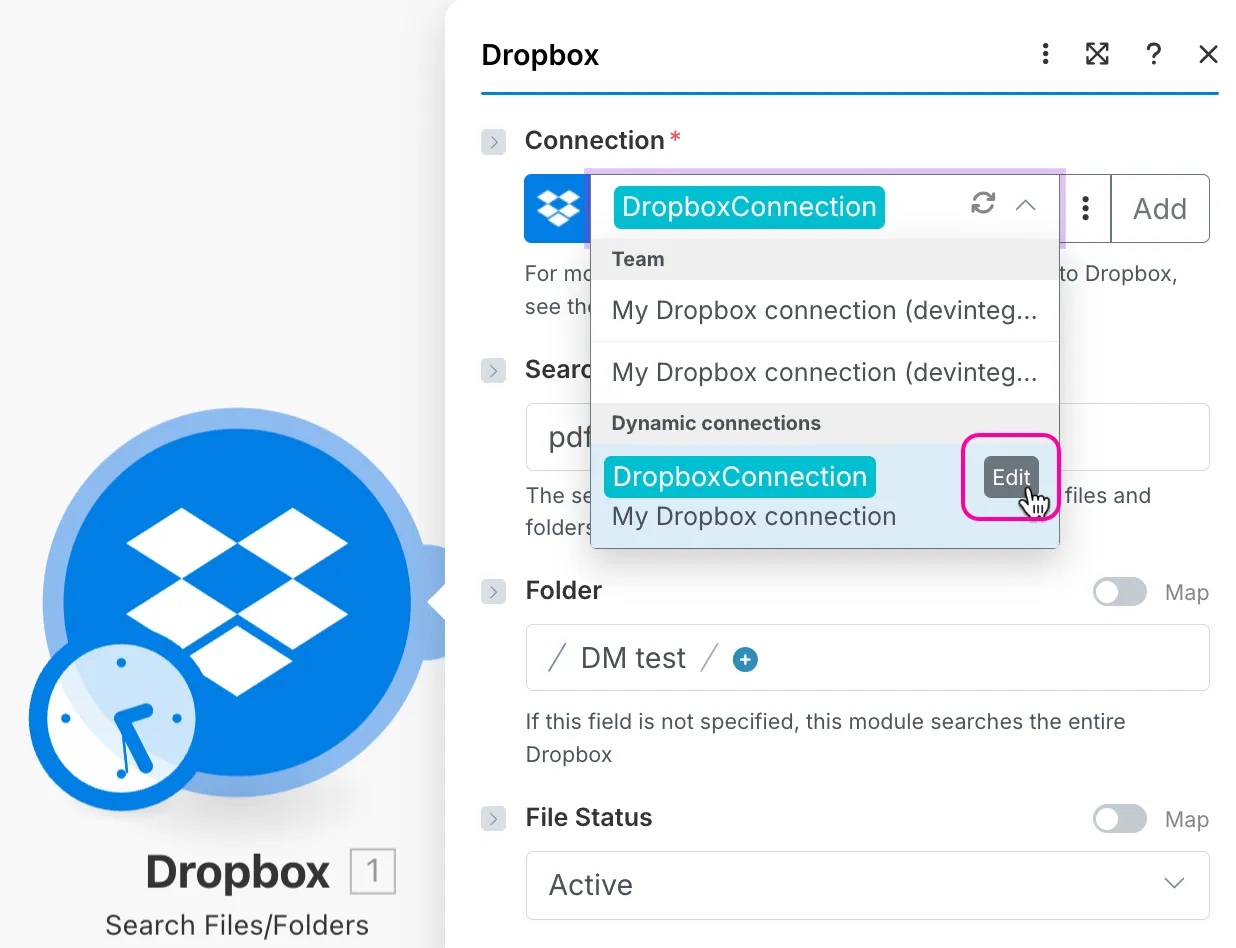Select the second My Dropbox connection under Team
This screenshot has width=1236, height=948.
[x=825, y=372]
